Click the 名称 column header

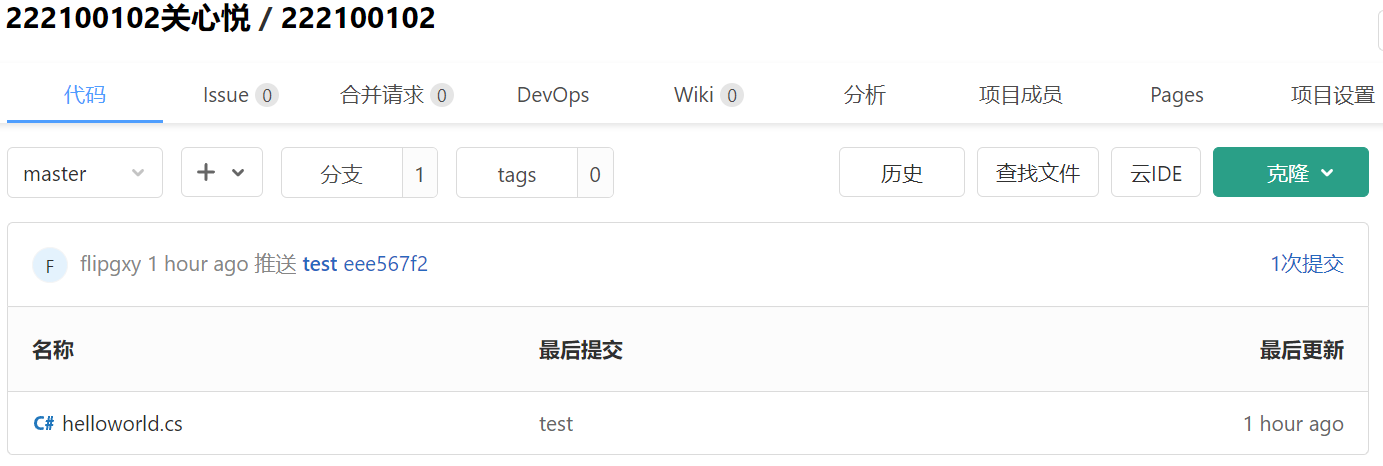[x=53, y=350]
